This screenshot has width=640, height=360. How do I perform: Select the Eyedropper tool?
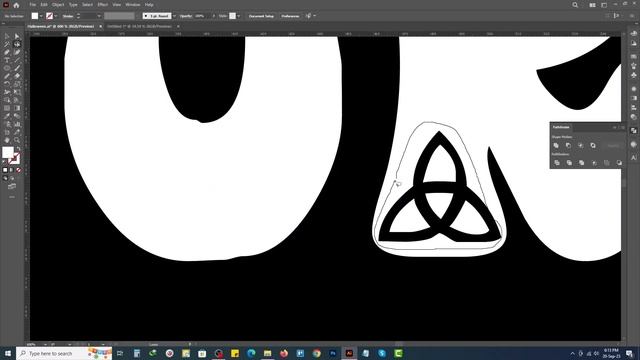click(x=7, y=116)
